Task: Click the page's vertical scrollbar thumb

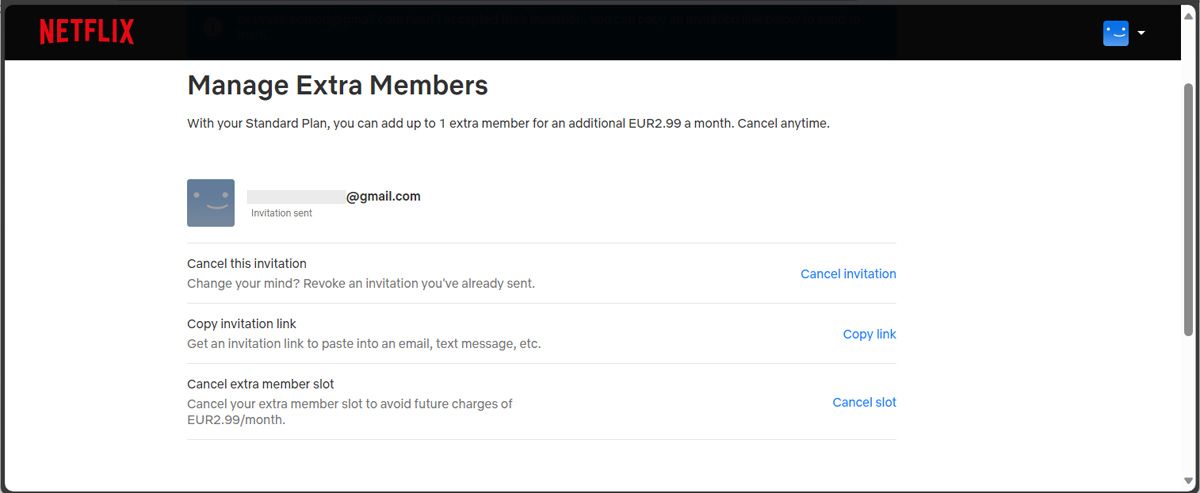Action: [1188, 210]
